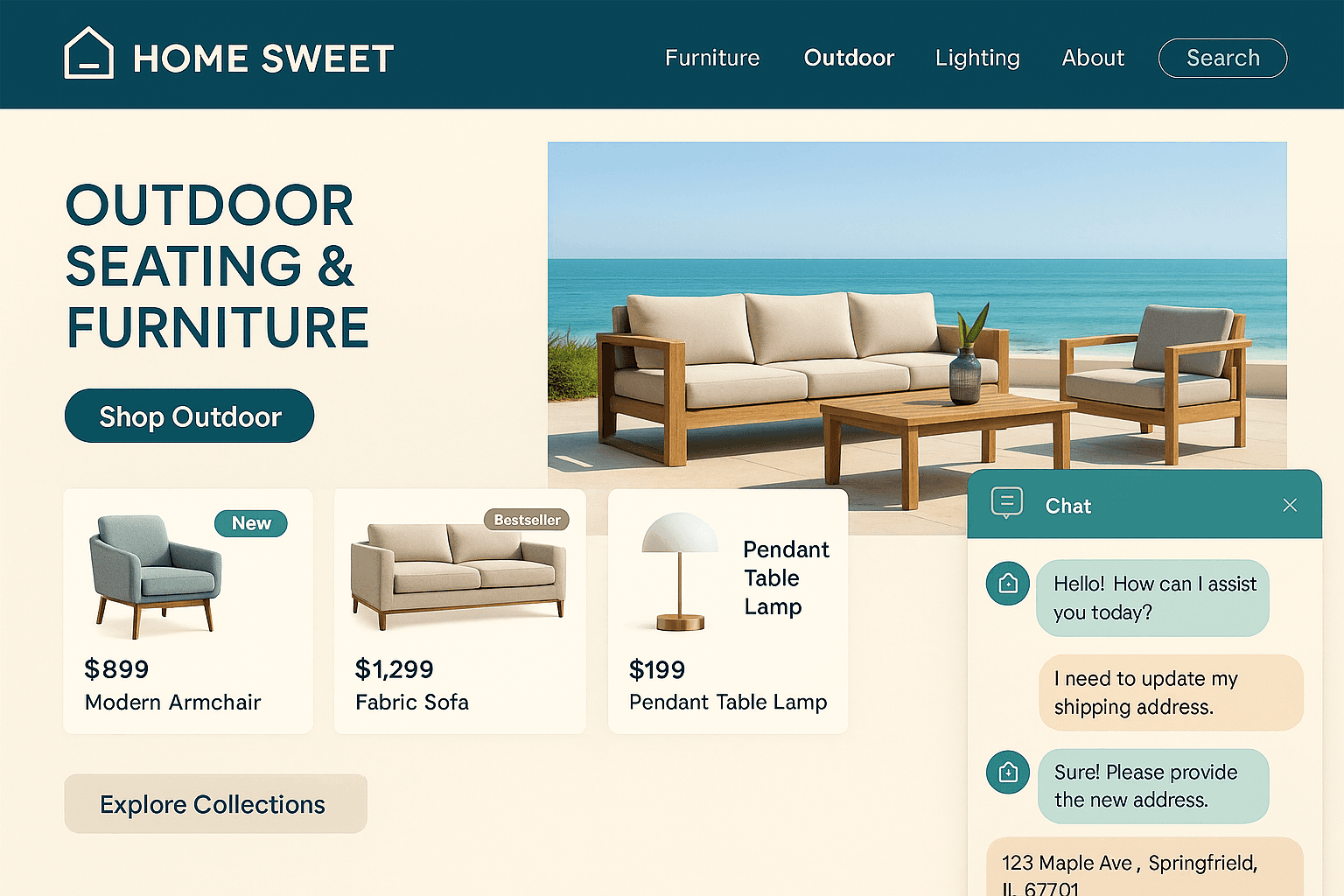The height and width of the screenshot is (896, 1344).
Task: Click the 'HOME SWEET' brand name text
Action: pyautogui.click(x=263, y=59)
